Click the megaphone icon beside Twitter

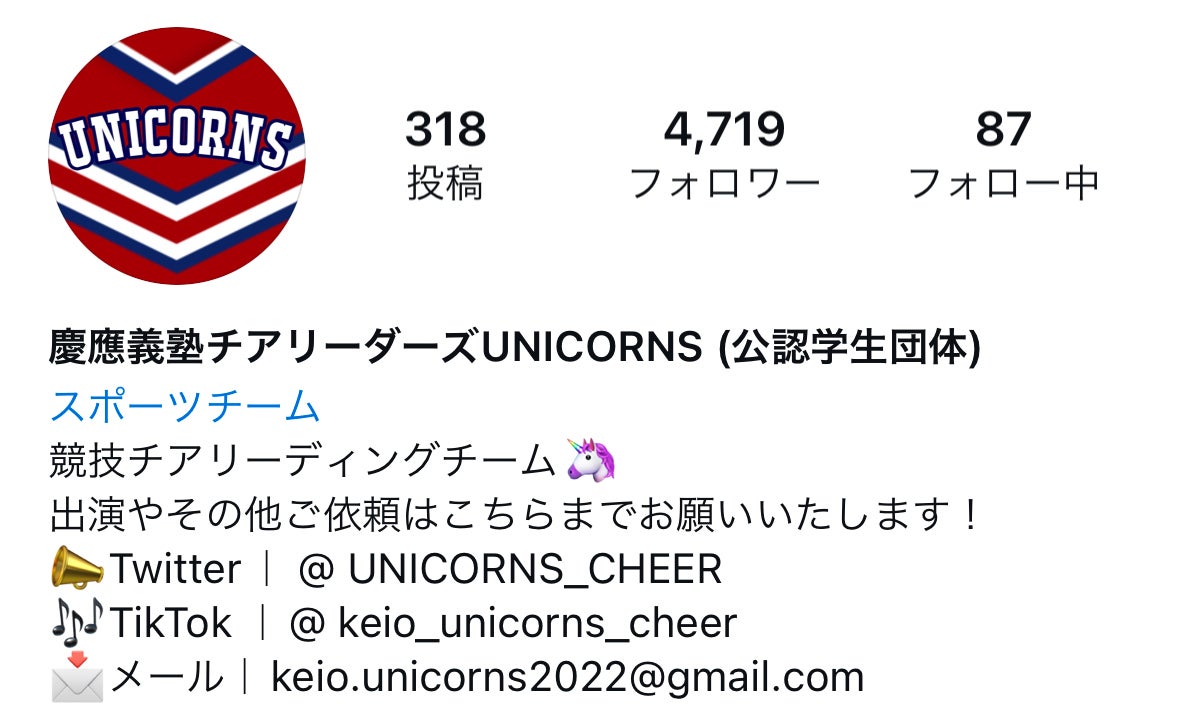coord(77,568)
